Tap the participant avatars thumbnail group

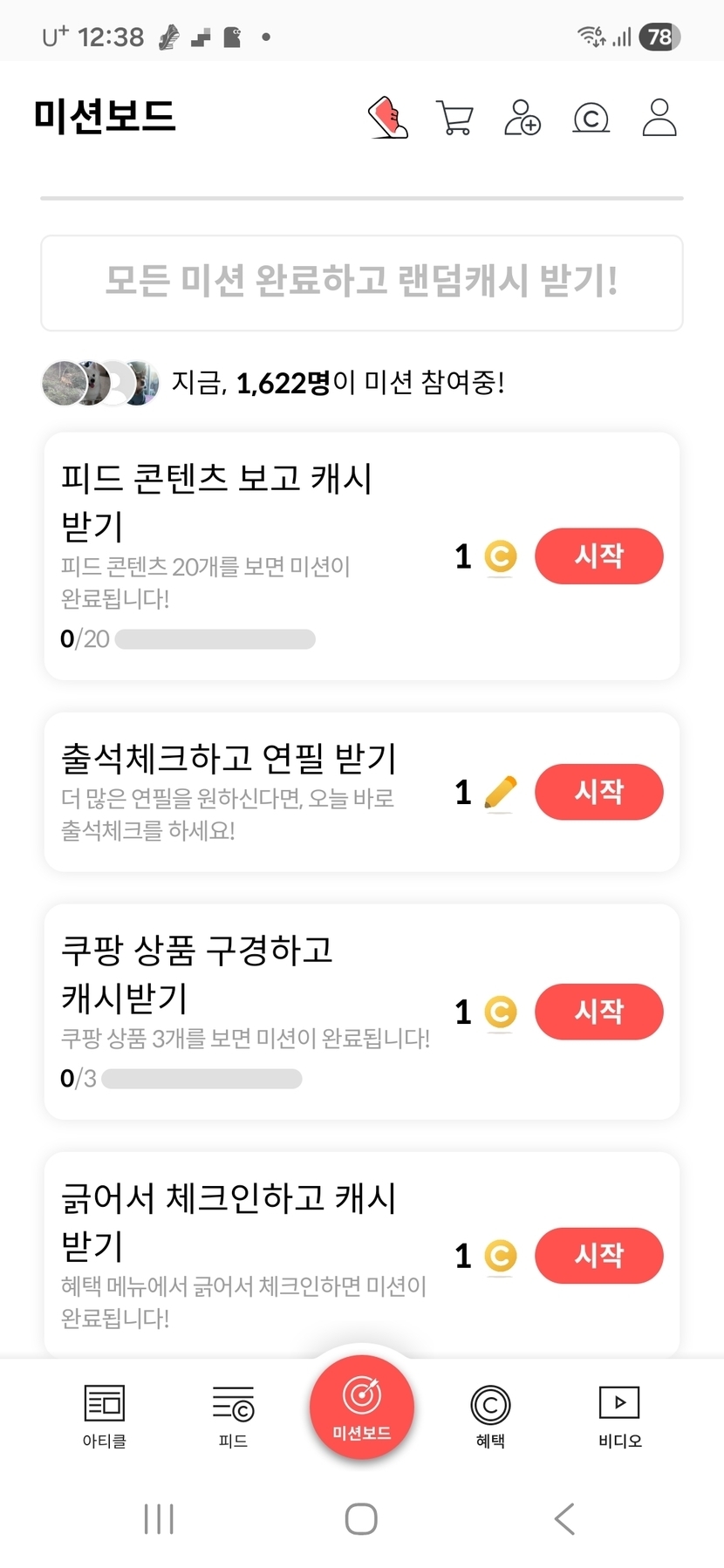click(100, 383)
